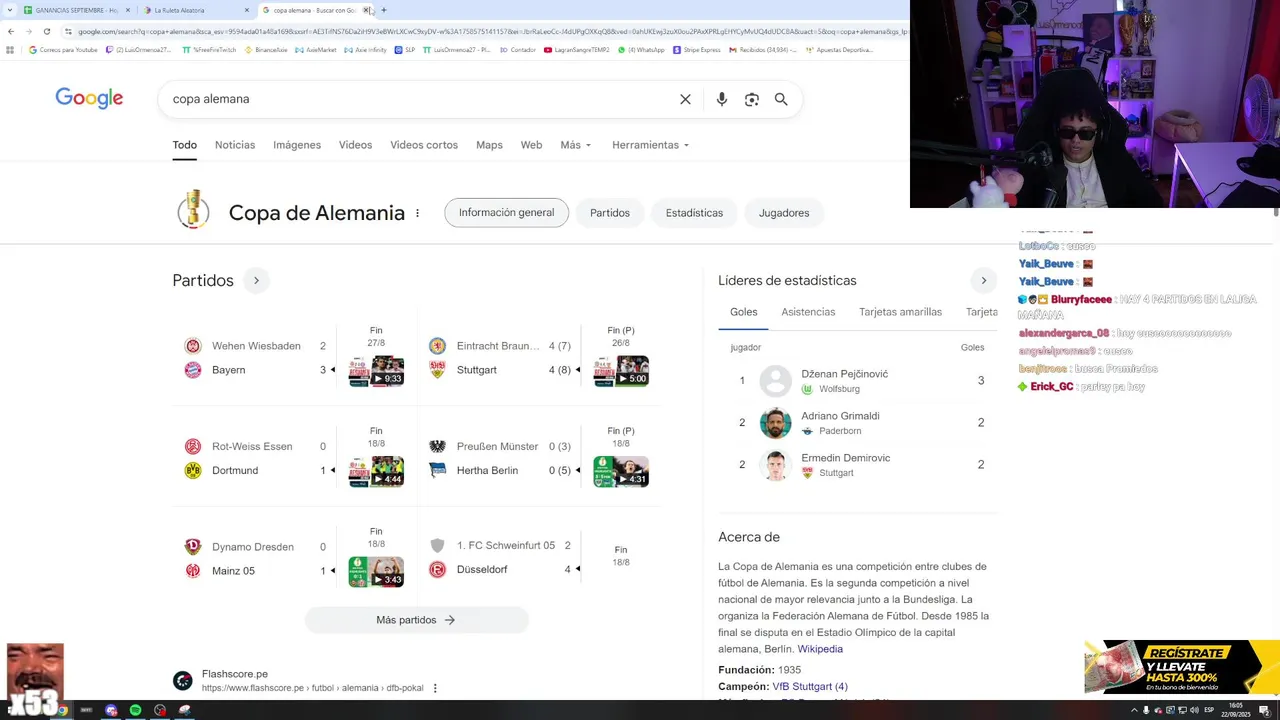The height and width of the screenshot is (720, 1280).
Task: Open the Binance/Axie bookmark
Action: 266,49
